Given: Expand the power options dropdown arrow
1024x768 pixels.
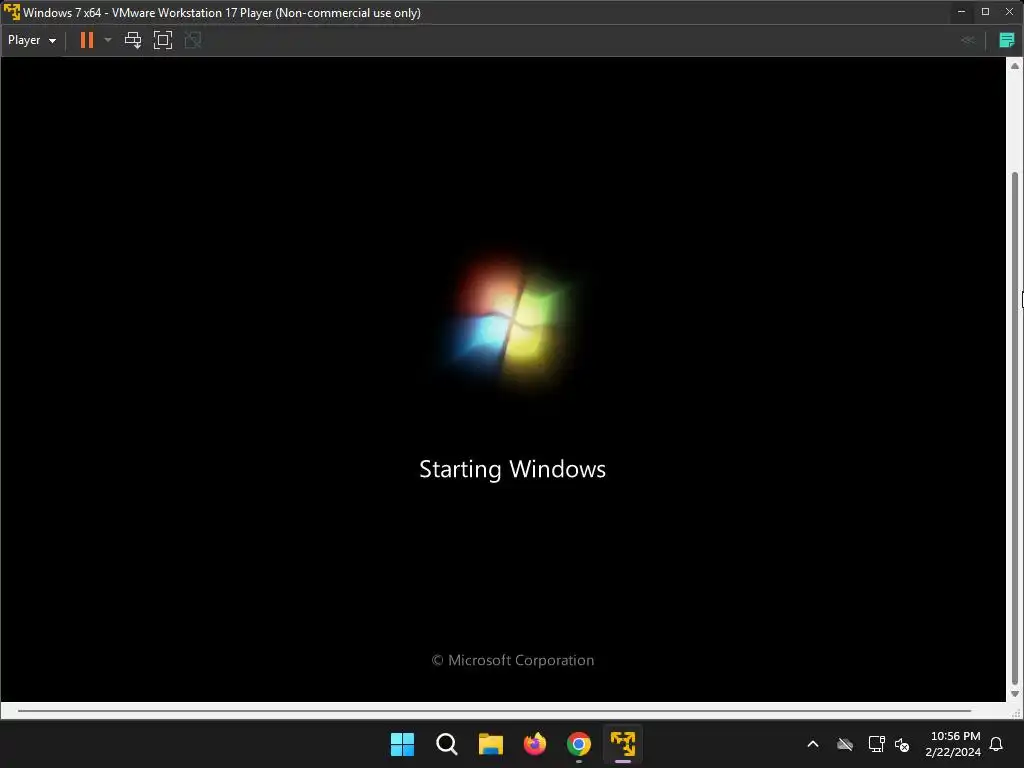Looking at the screenshot, I should click(x=108, y=40).
